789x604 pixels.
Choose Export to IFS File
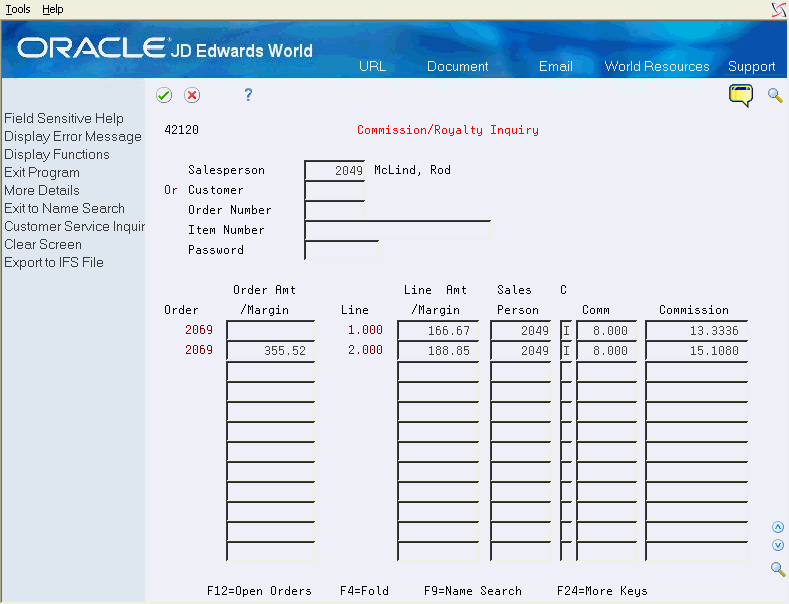pyautogui.click(x=54, y=262)
